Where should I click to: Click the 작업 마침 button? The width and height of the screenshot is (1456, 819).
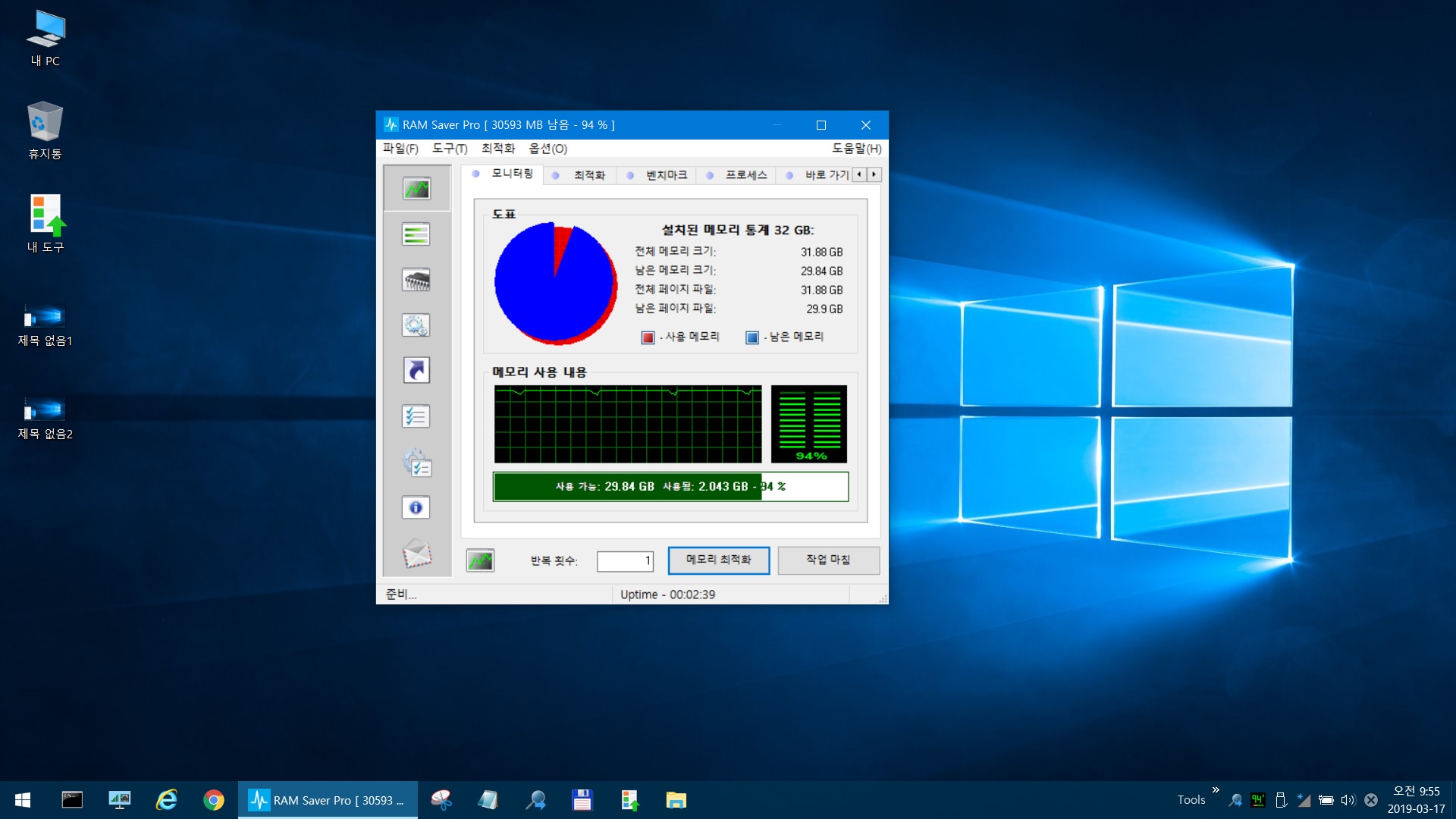tap(828, 560)
